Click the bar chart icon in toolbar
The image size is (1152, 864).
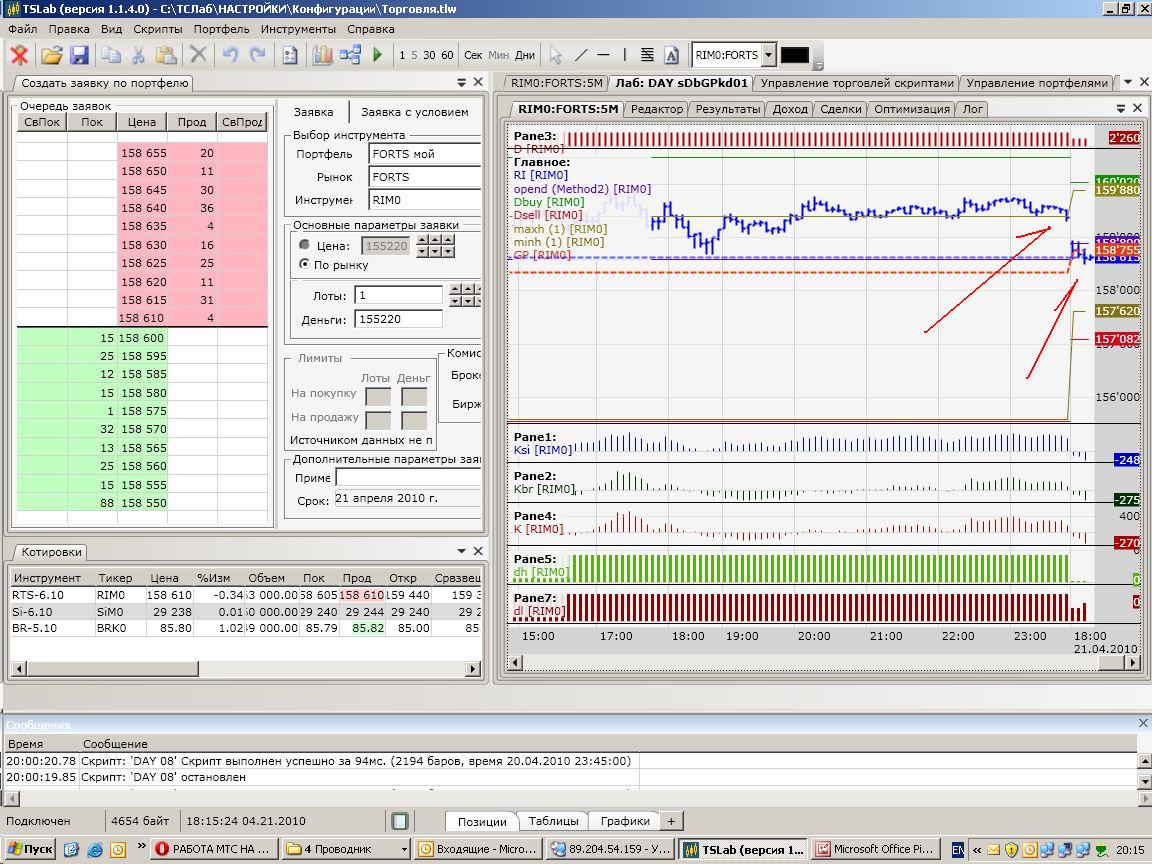322,55
